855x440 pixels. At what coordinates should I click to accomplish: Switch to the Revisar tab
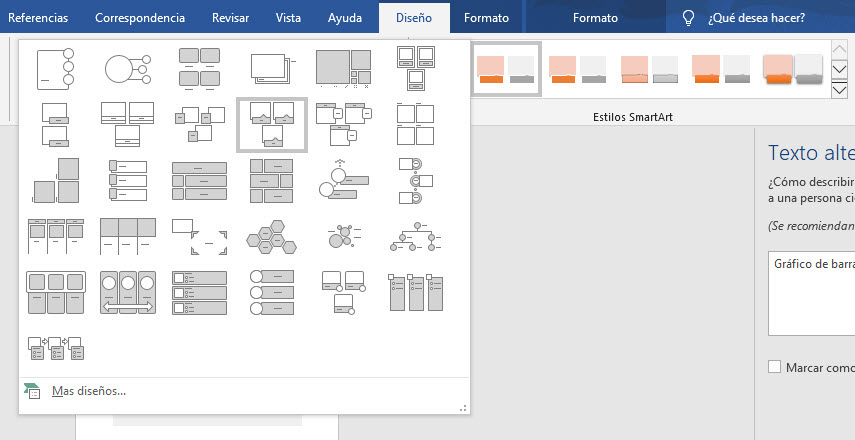point(231,18)
